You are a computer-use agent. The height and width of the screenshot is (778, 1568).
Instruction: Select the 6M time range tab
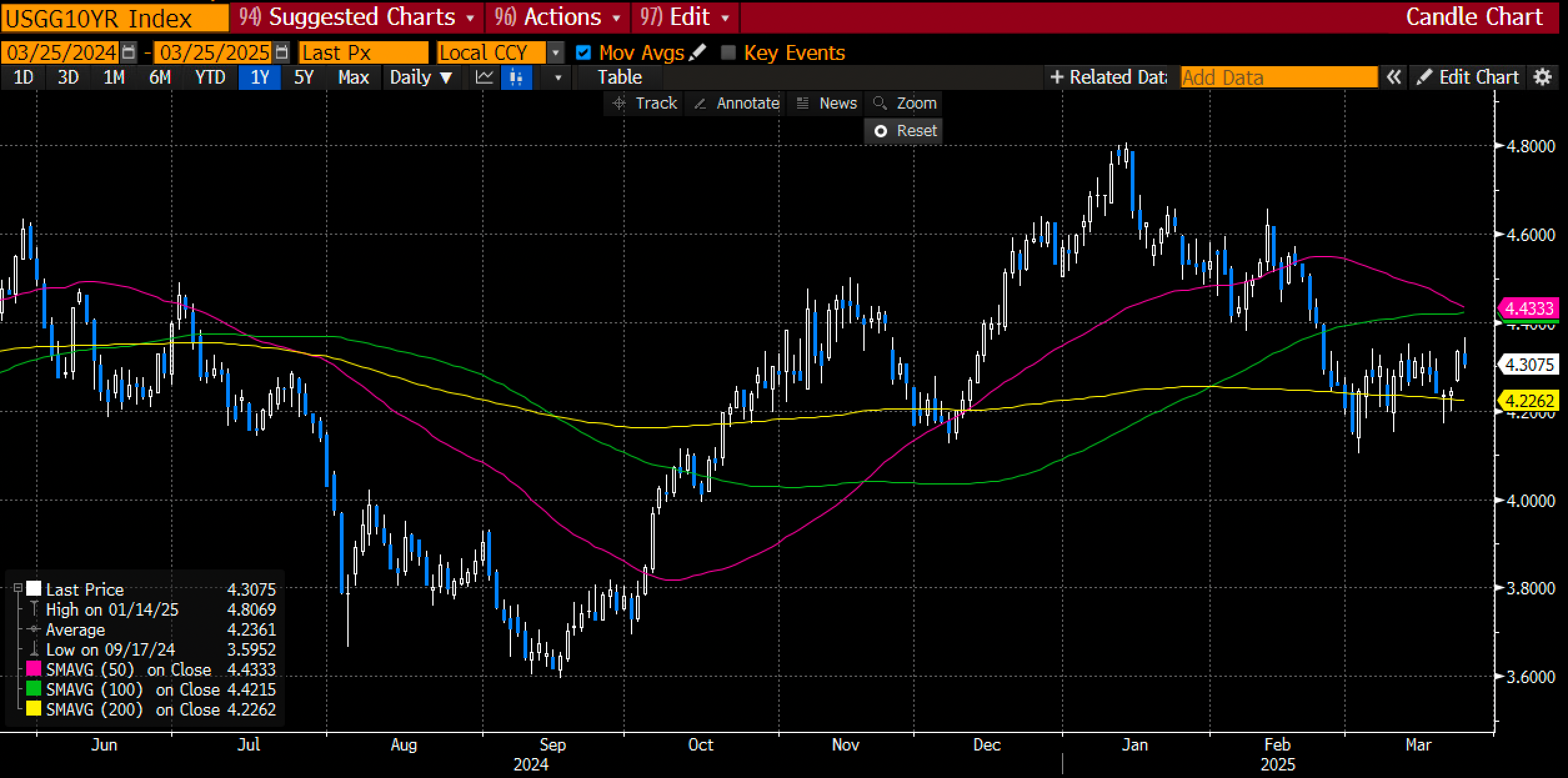(x=160, y=77)
